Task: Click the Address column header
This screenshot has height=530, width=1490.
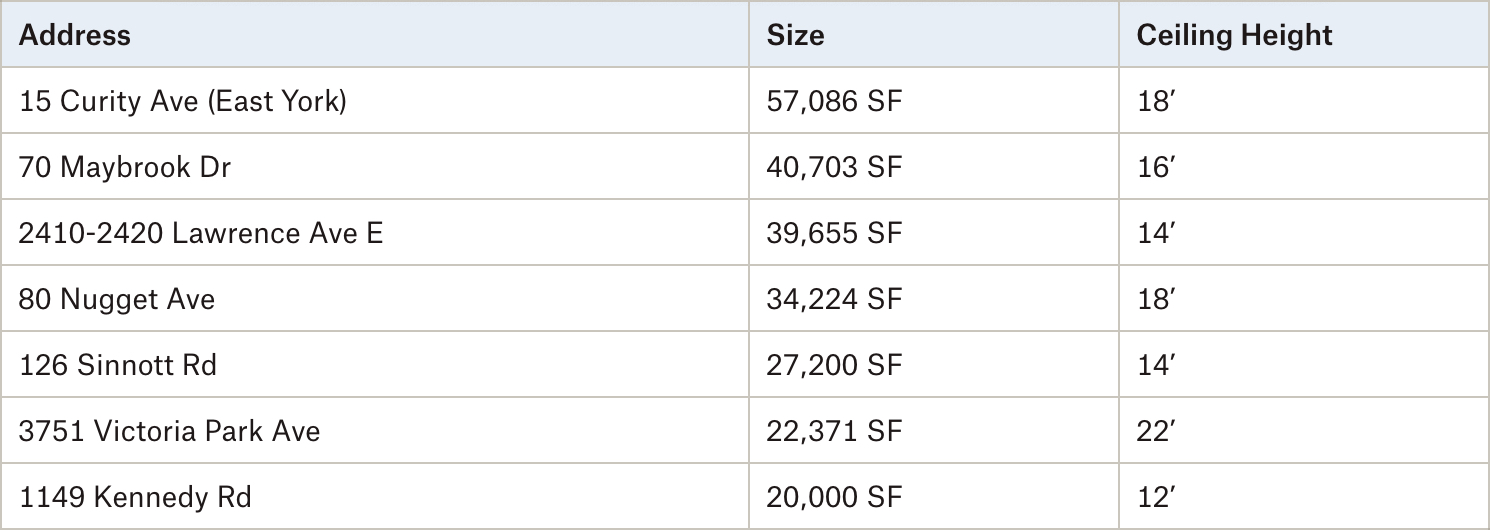Action: (75, 35)
